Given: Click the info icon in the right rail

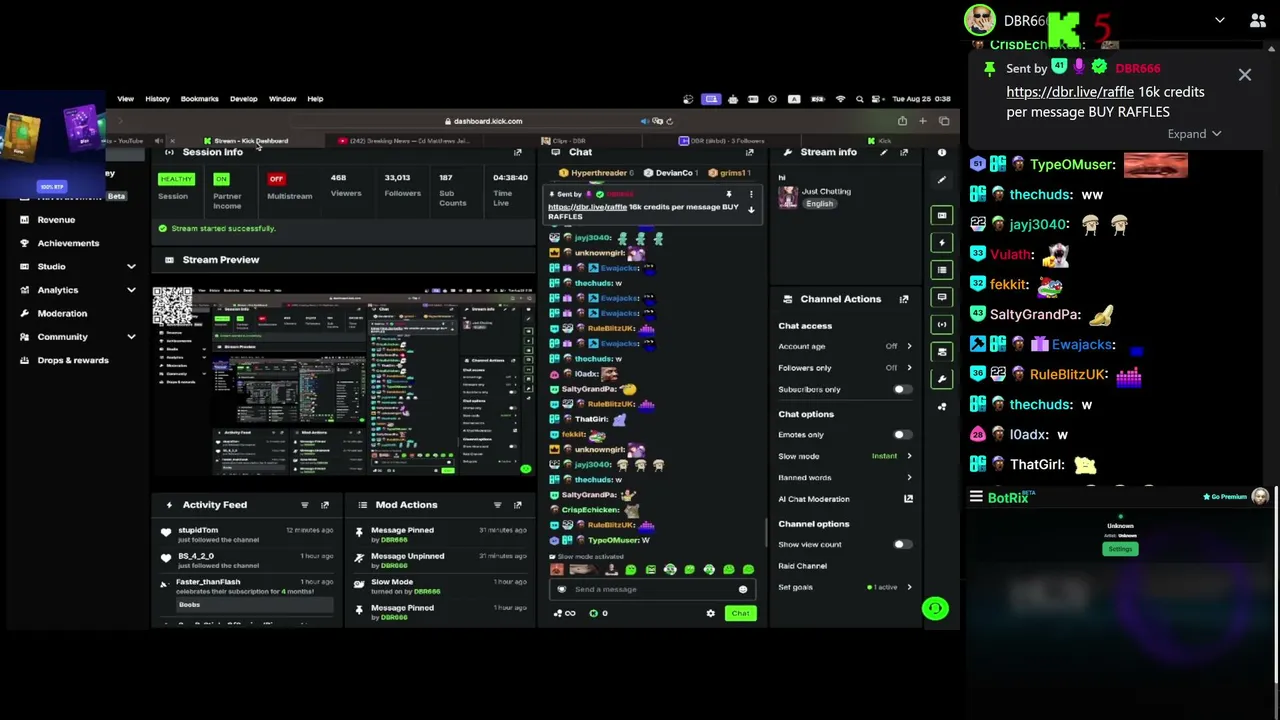Looking at the screenshot, I should coord(942,153).
